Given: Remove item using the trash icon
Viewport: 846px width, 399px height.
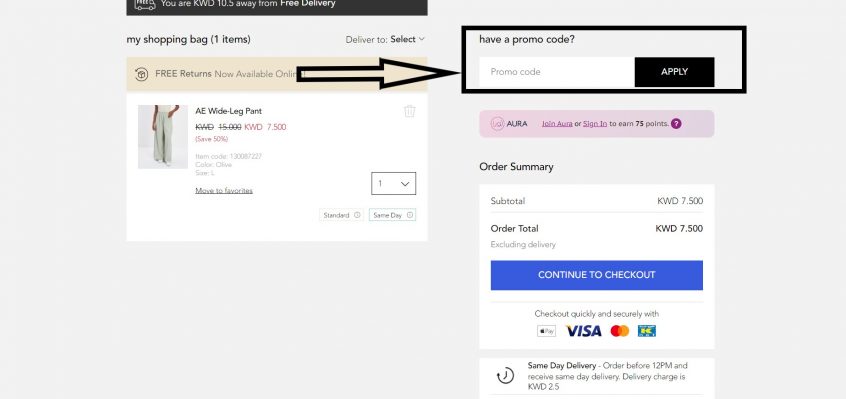Looking at the screenshot, I should click(x=410, y=111).
